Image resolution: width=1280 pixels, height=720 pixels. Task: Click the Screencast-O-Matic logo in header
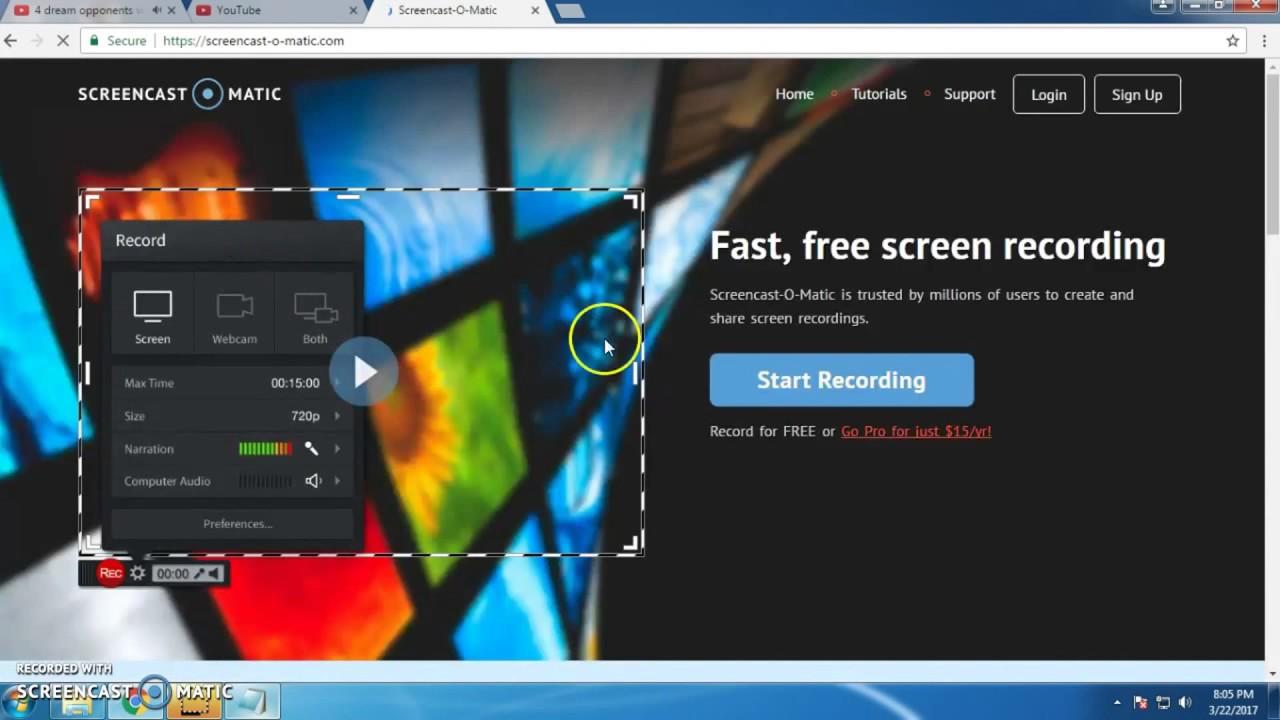(180, 94)
